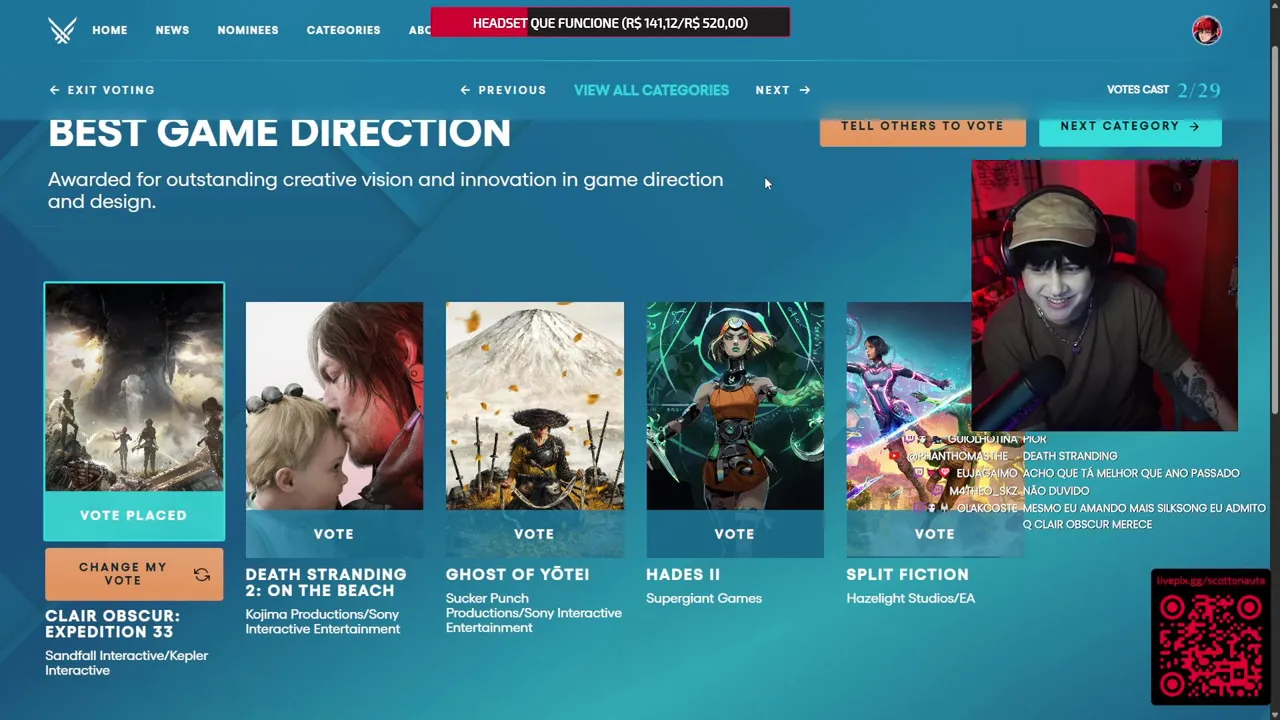
Task: Open the Home menu item
Action: [110, 30]
